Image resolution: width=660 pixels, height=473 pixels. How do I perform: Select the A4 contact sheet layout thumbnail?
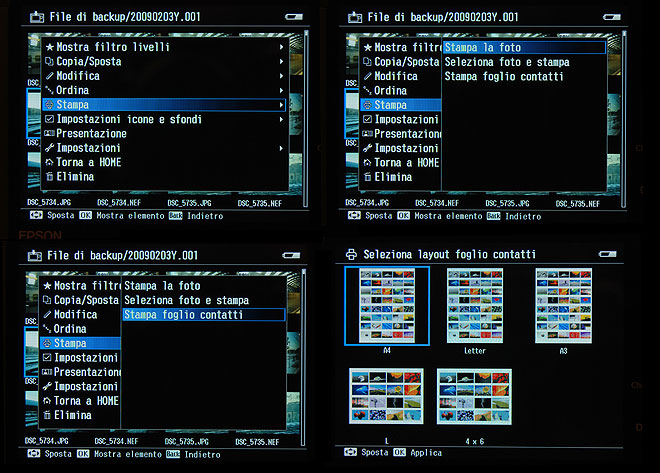387,306
